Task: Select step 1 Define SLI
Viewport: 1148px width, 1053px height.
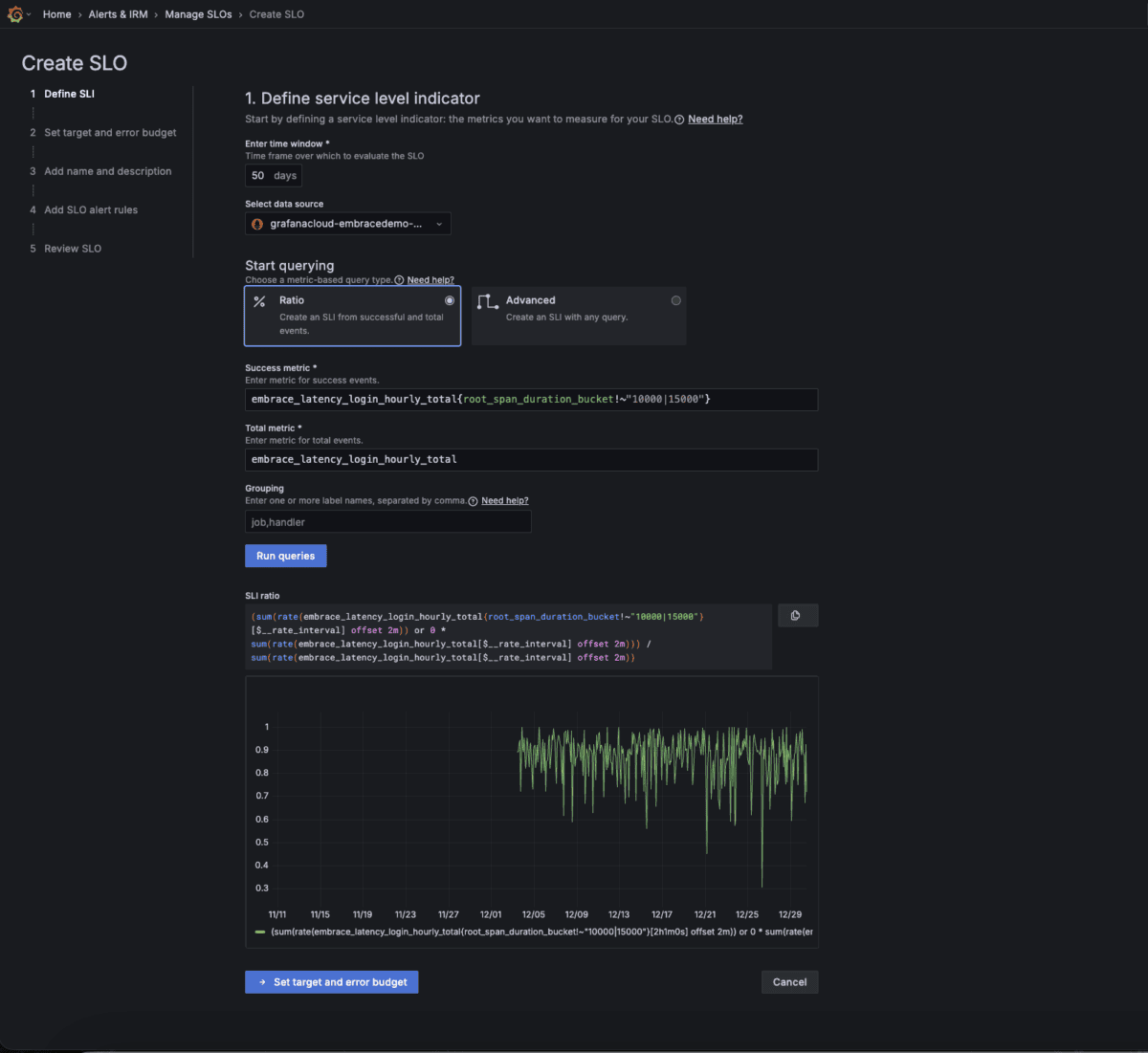Action: [x=69, y=94]
